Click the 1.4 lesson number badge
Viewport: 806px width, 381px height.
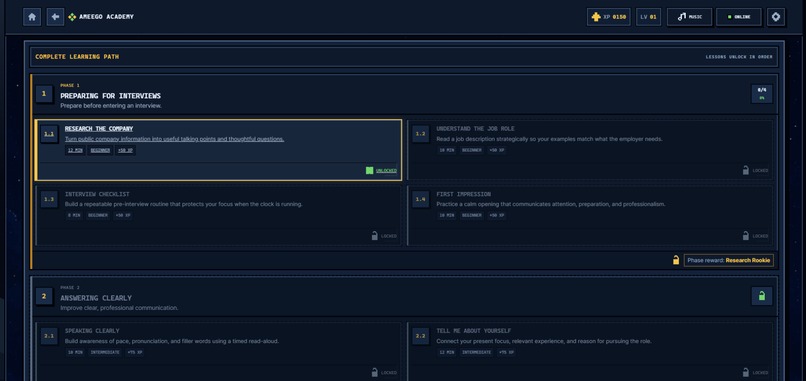coord(420,199)
